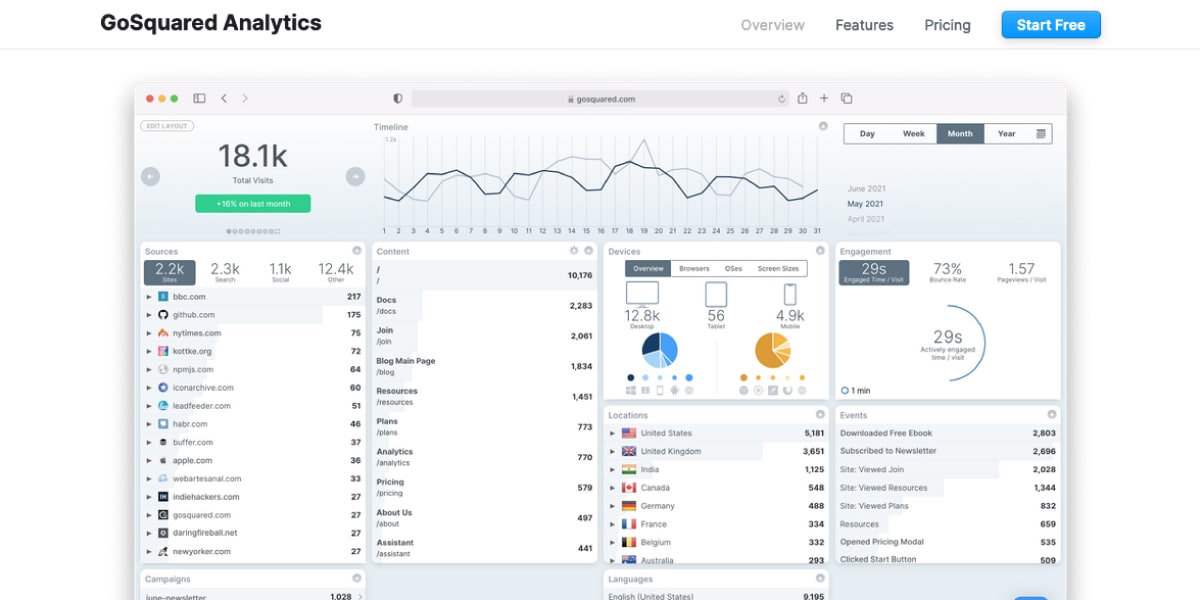
Task: Open the privacy shield icon beside address bar
Action: point(398,99)
